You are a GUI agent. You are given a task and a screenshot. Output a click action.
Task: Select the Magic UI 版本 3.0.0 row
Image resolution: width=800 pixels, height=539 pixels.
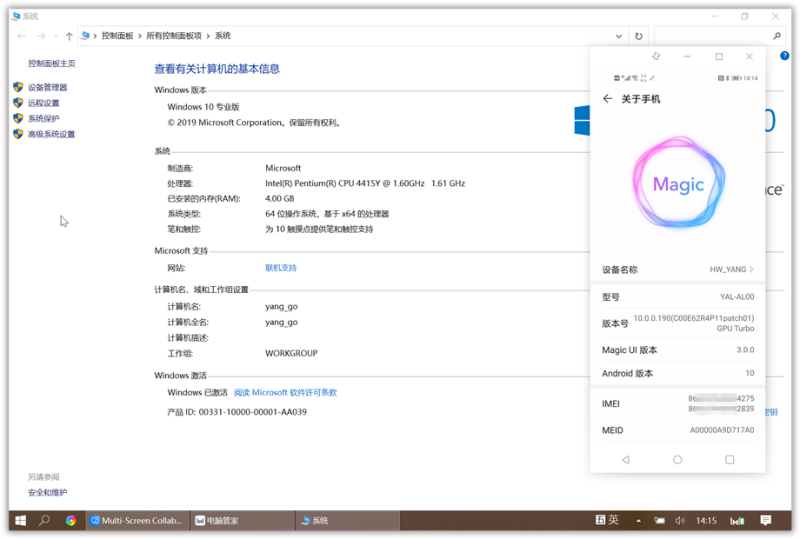pos(678,350)
